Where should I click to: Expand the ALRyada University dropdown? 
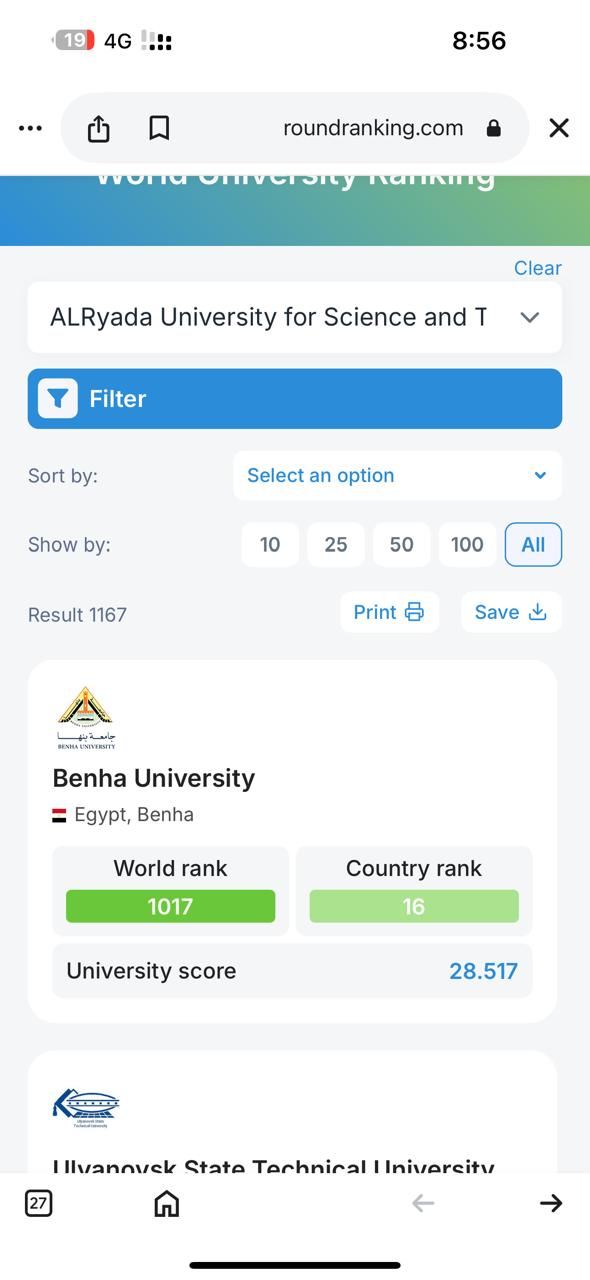(295, 317)
